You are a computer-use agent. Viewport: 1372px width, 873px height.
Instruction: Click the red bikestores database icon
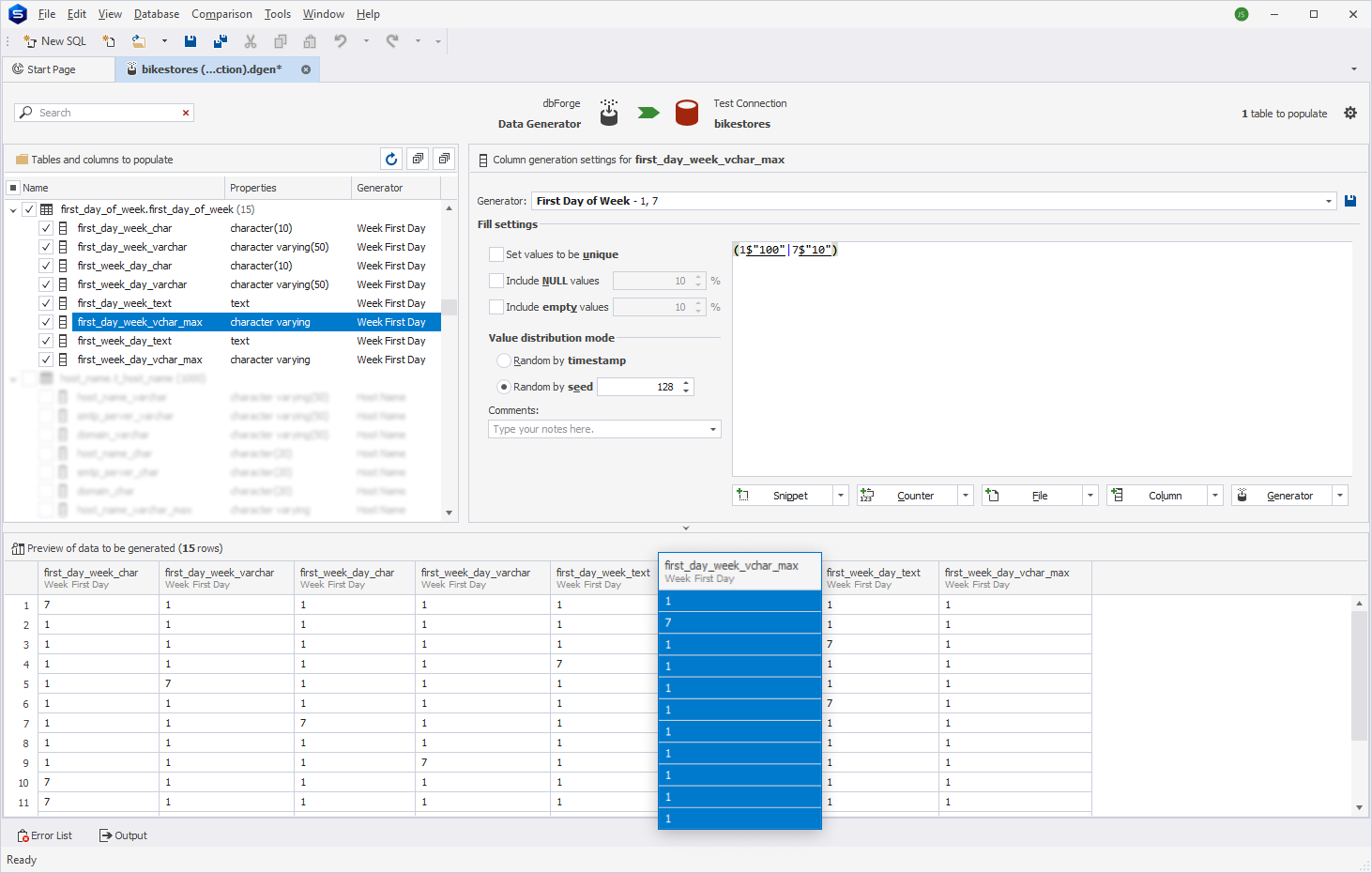(687, 113)
